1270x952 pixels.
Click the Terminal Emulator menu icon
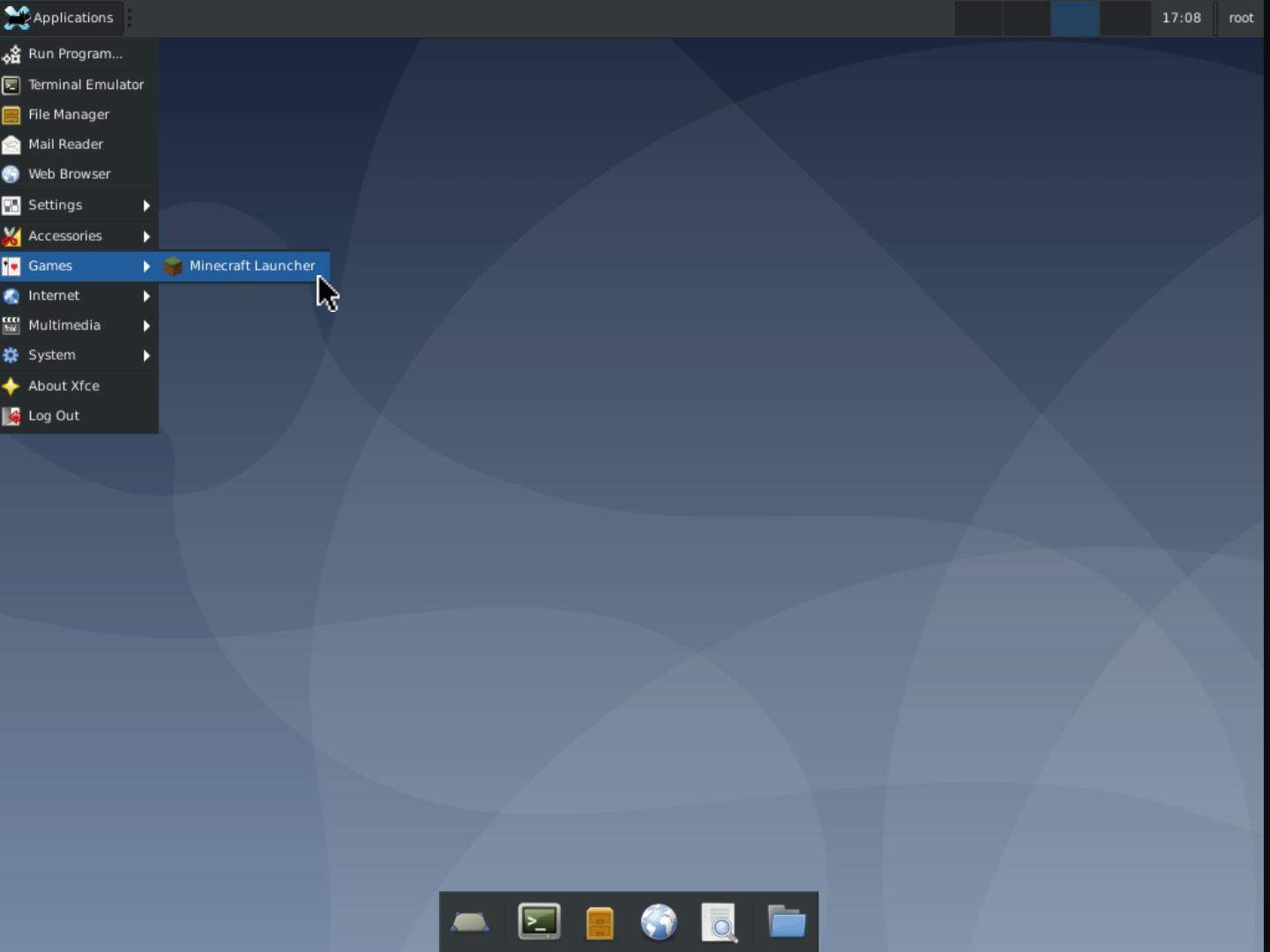[11, 85]
